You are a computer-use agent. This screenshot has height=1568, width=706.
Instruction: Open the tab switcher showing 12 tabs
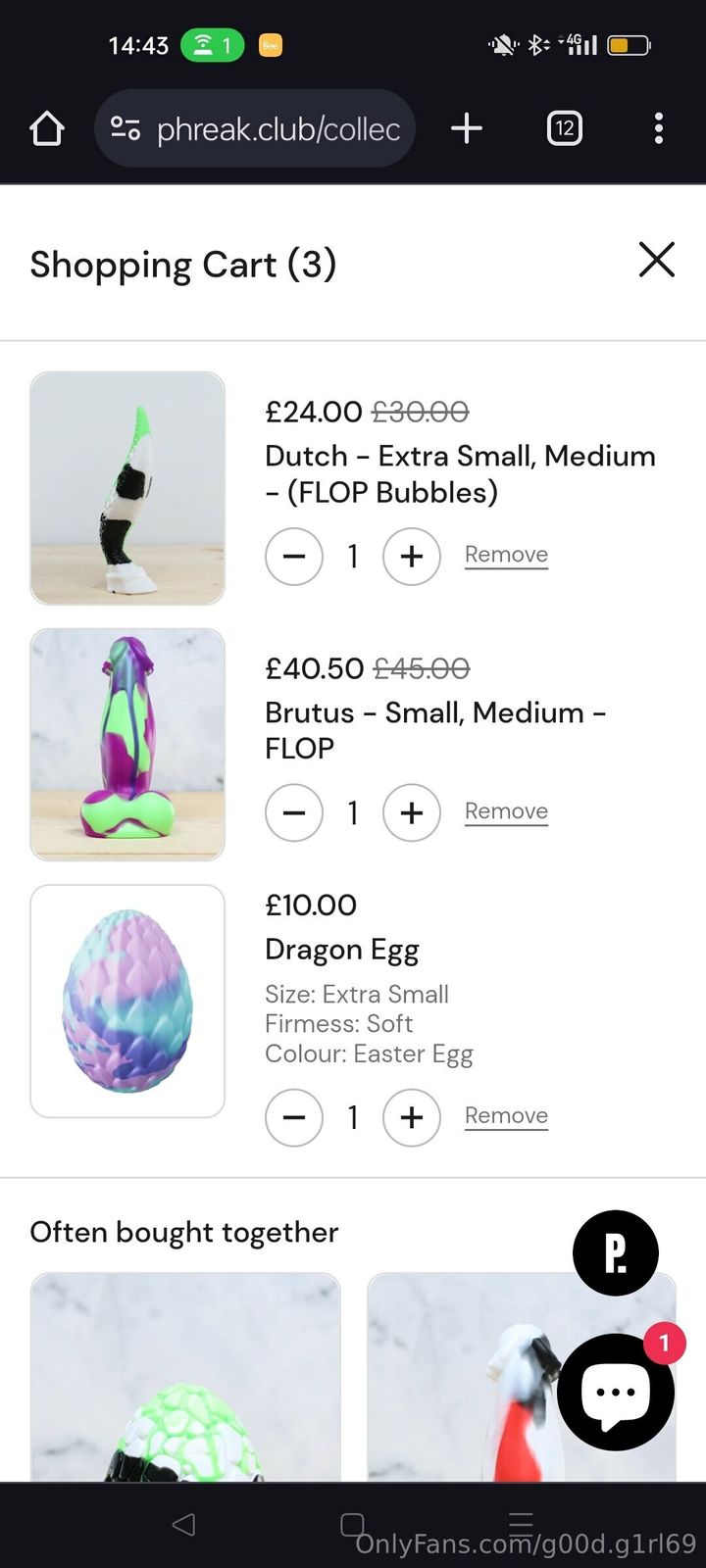(564, 128)
